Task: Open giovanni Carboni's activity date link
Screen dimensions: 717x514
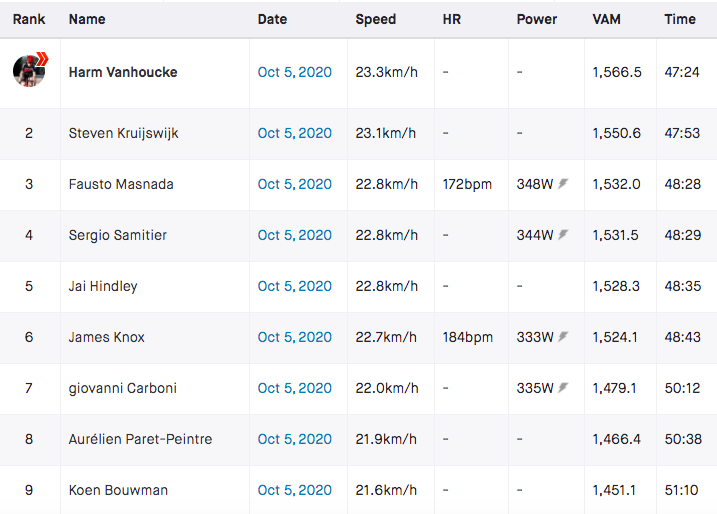Action: 294,388
